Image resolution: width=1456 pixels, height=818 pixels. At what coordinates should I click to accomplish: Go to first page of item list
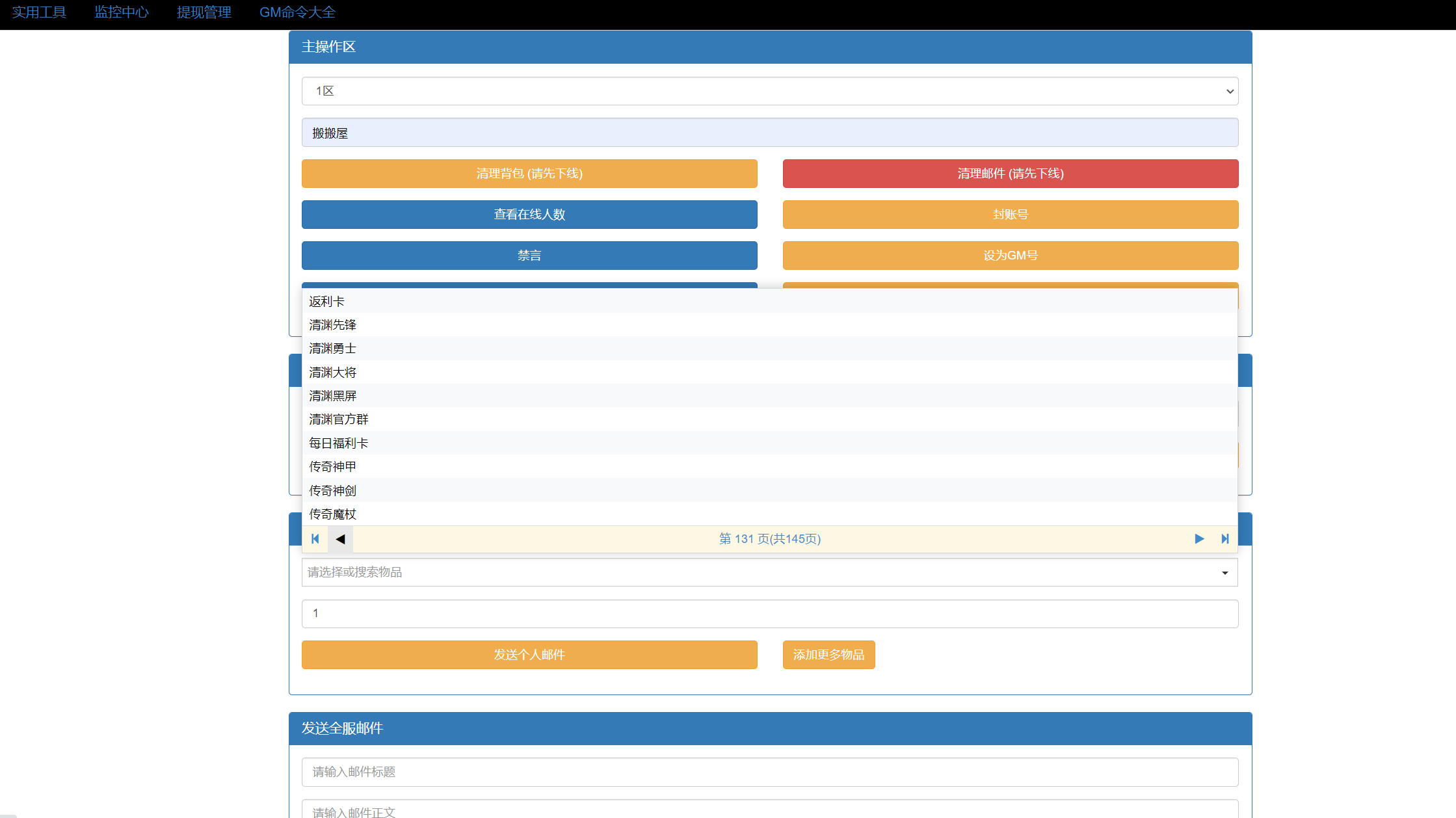315,538
